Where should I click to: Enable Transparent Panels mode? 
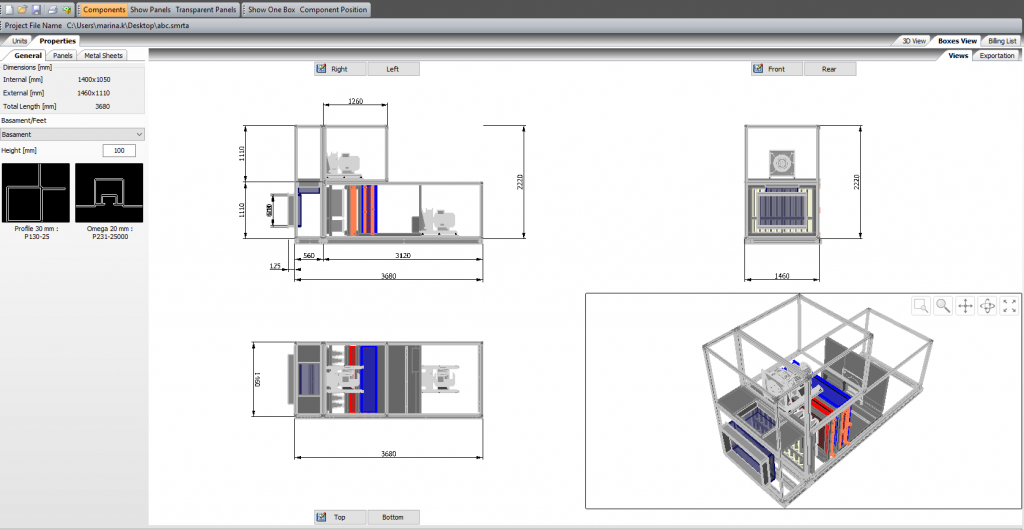207,9
